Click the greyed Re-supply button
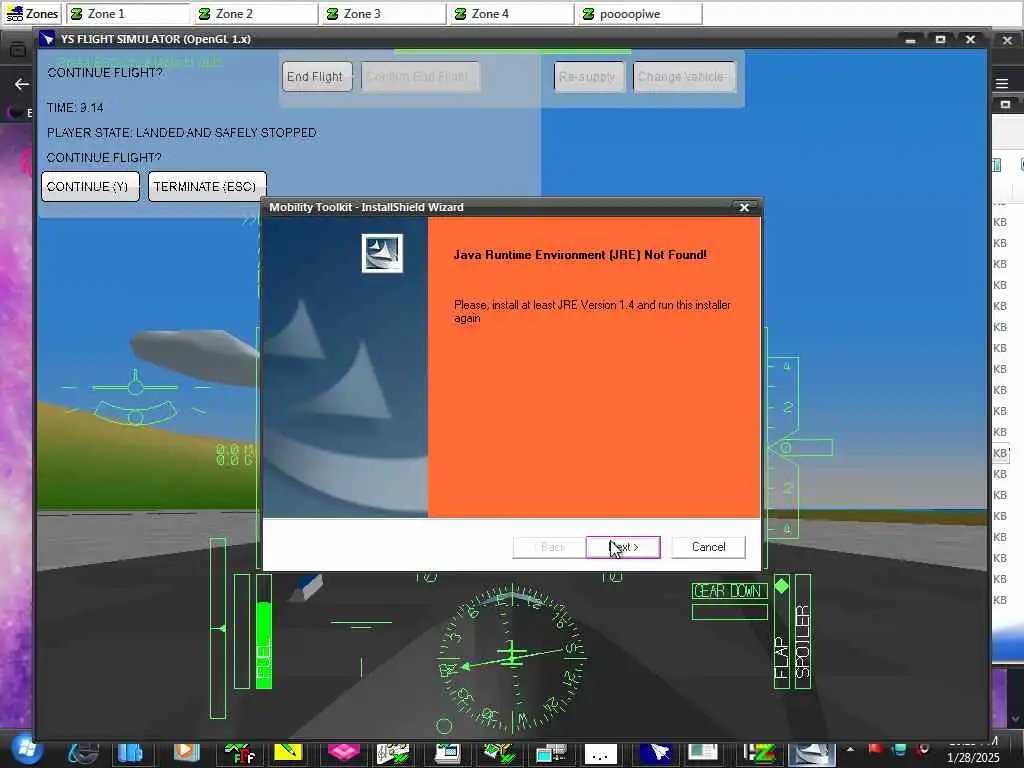Screen dimensions: 1024x768 [x=588, y=76]
